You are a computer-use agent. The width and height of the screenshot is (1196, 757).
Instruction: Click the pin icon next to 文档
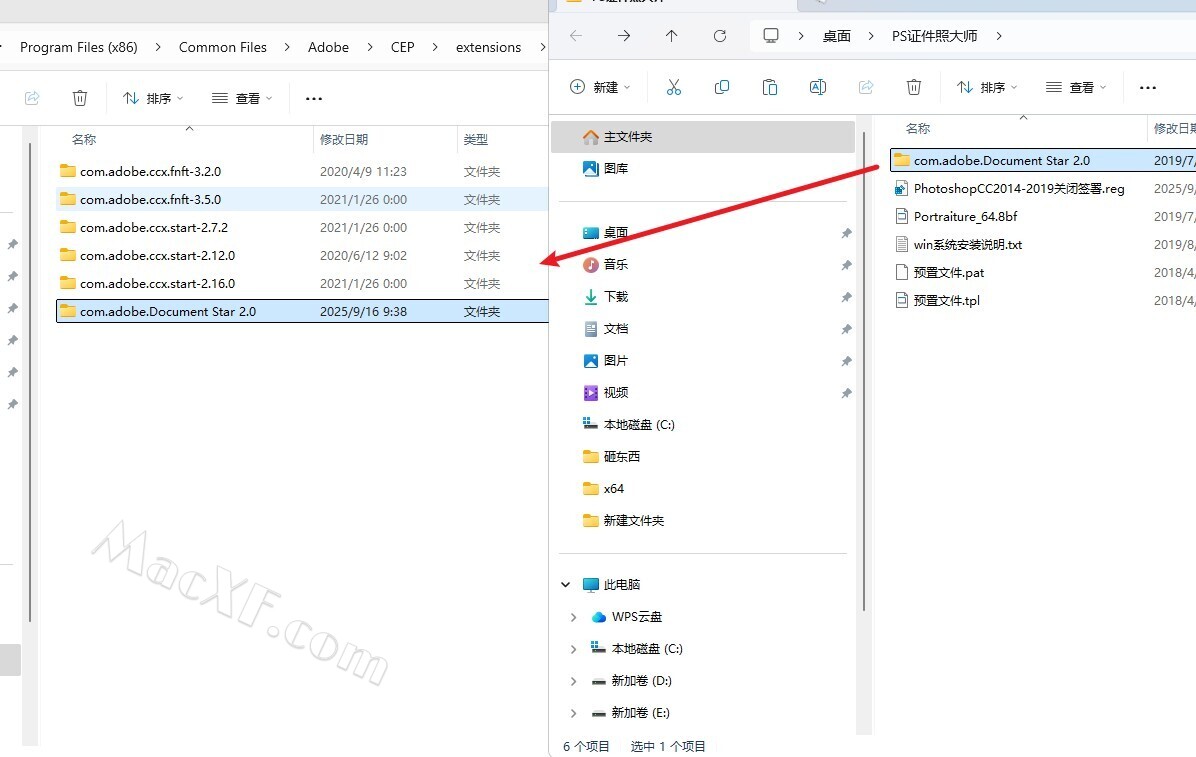click(x=846, y=329)
